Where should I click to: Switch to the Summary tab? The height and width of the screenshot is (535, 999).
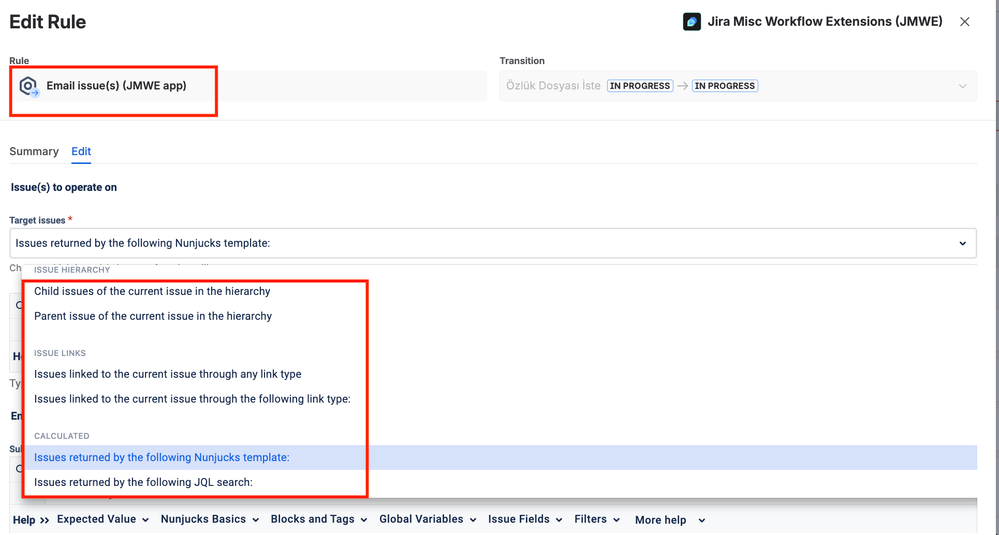point(34,152)
